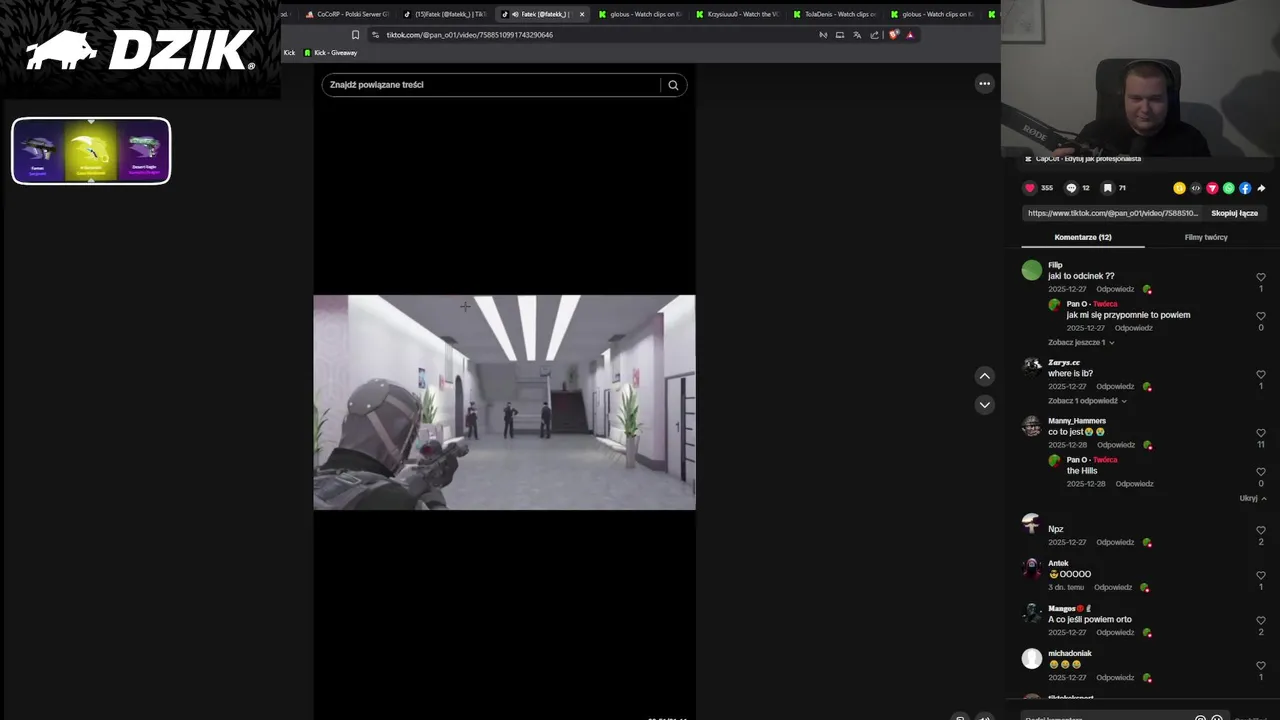Go to previous video with up arrow
The width and height of the screenshot is (1280, 720).
(x=985, y=376)
